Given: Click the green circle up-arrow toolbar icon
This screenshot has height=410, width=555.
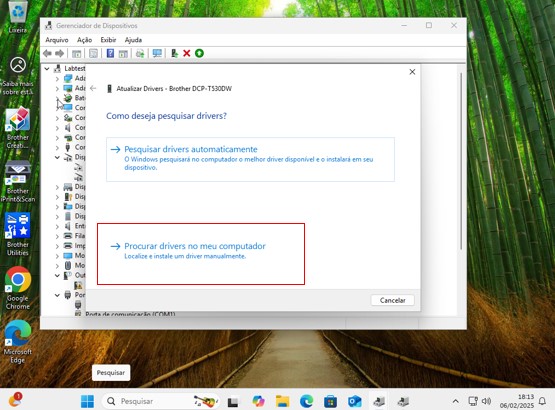Looking at the screenshot, I should [x=199, y=53].
